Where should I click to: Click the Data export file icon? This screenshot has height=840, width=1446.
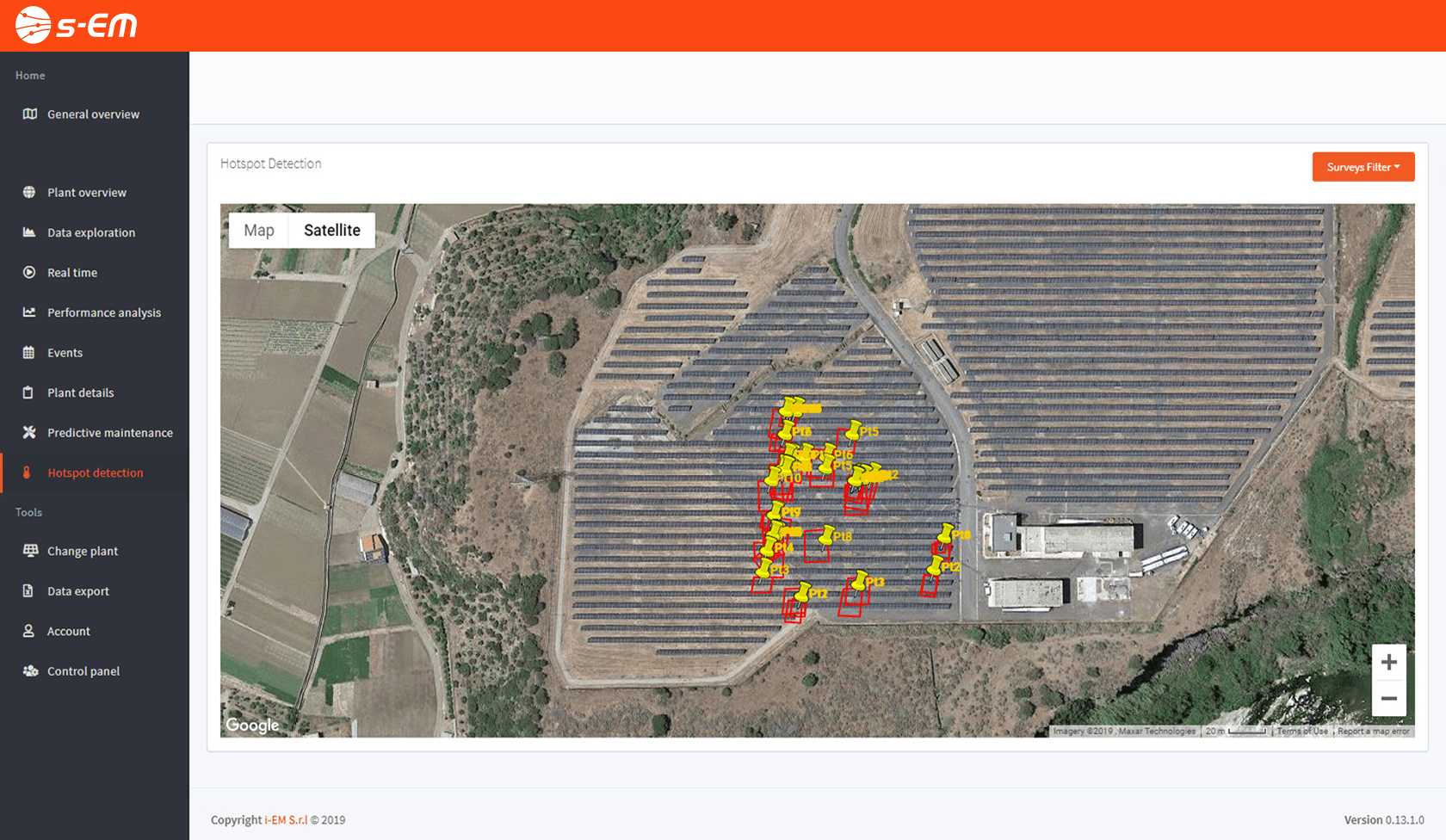pos(28,590)
